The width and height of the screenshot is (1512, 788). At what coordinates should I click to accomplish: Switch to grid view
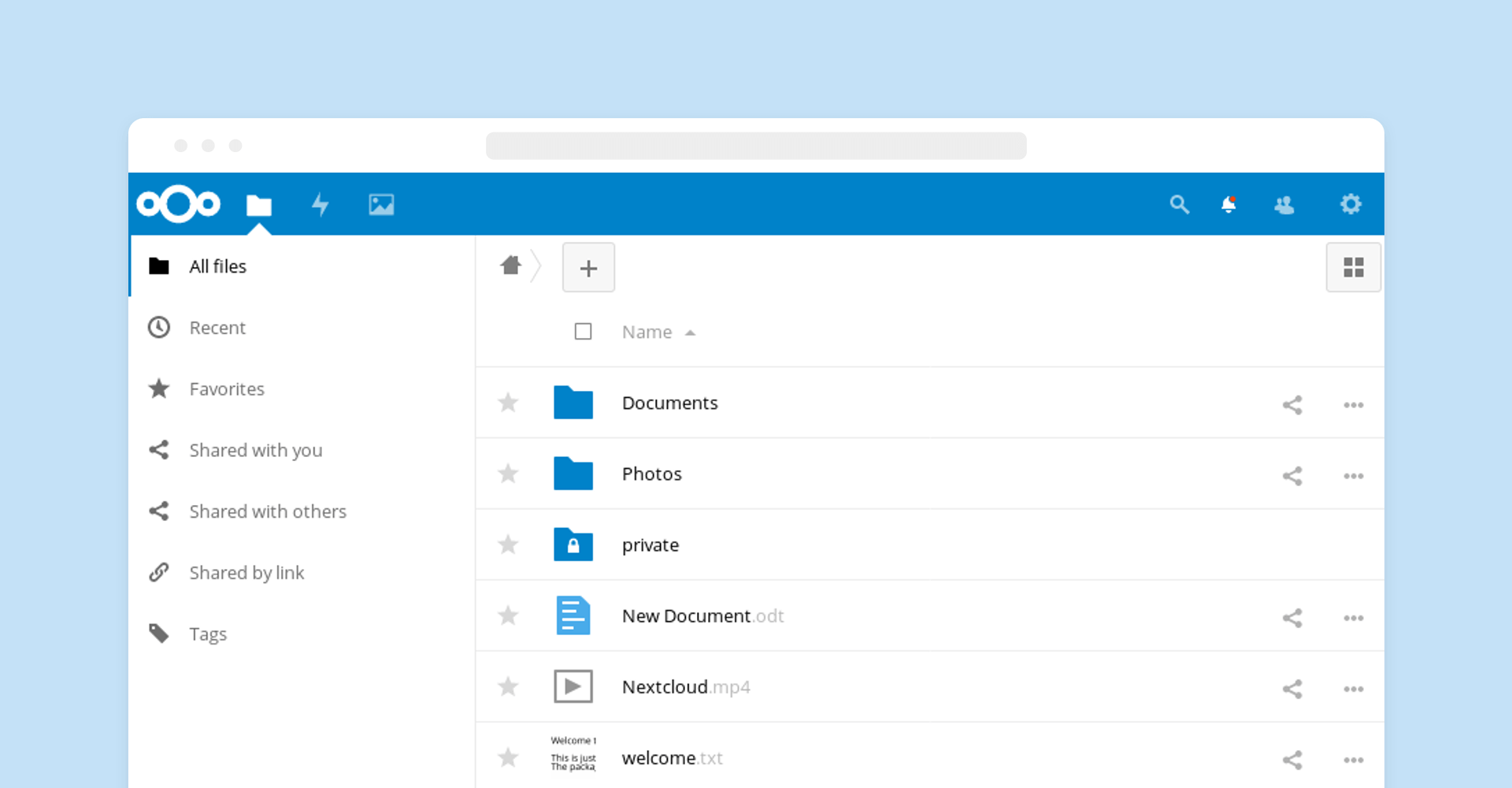[x=1353, y=268]
